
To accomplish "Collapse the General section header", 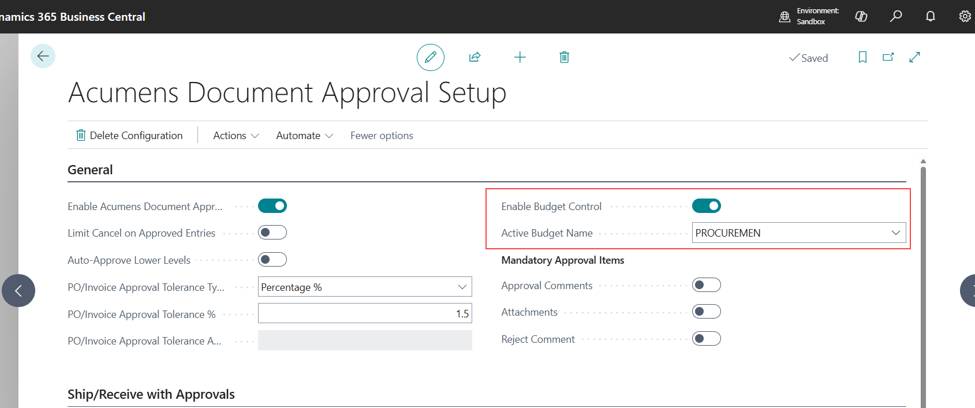I will click(x=90, y=170).
